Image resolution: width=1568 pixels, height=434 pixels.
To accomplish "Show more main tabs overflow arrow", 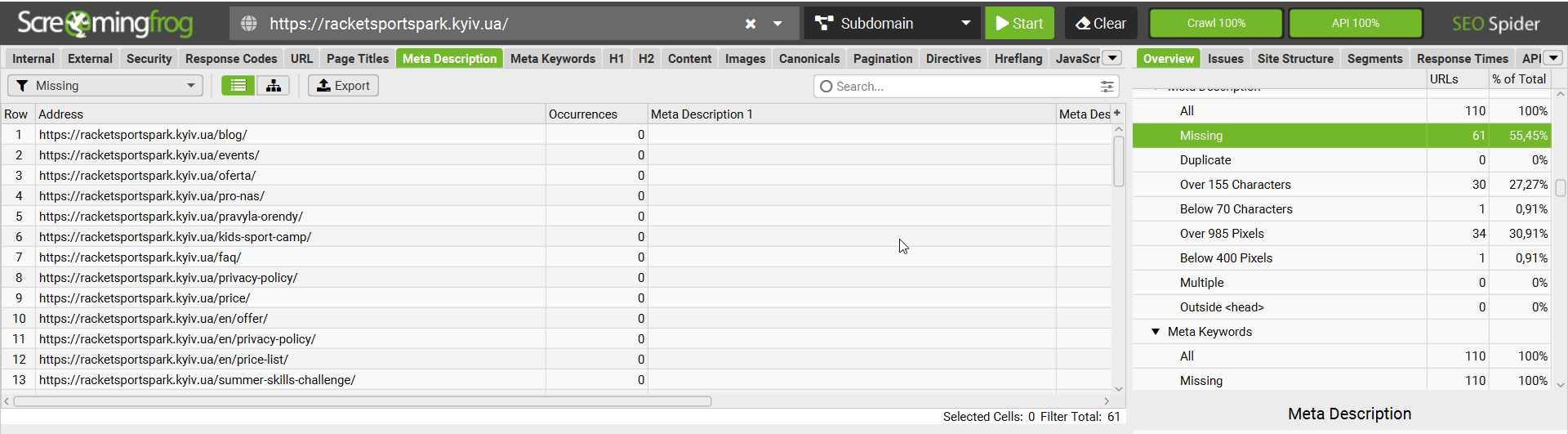I will click(x=1112, y=58).
